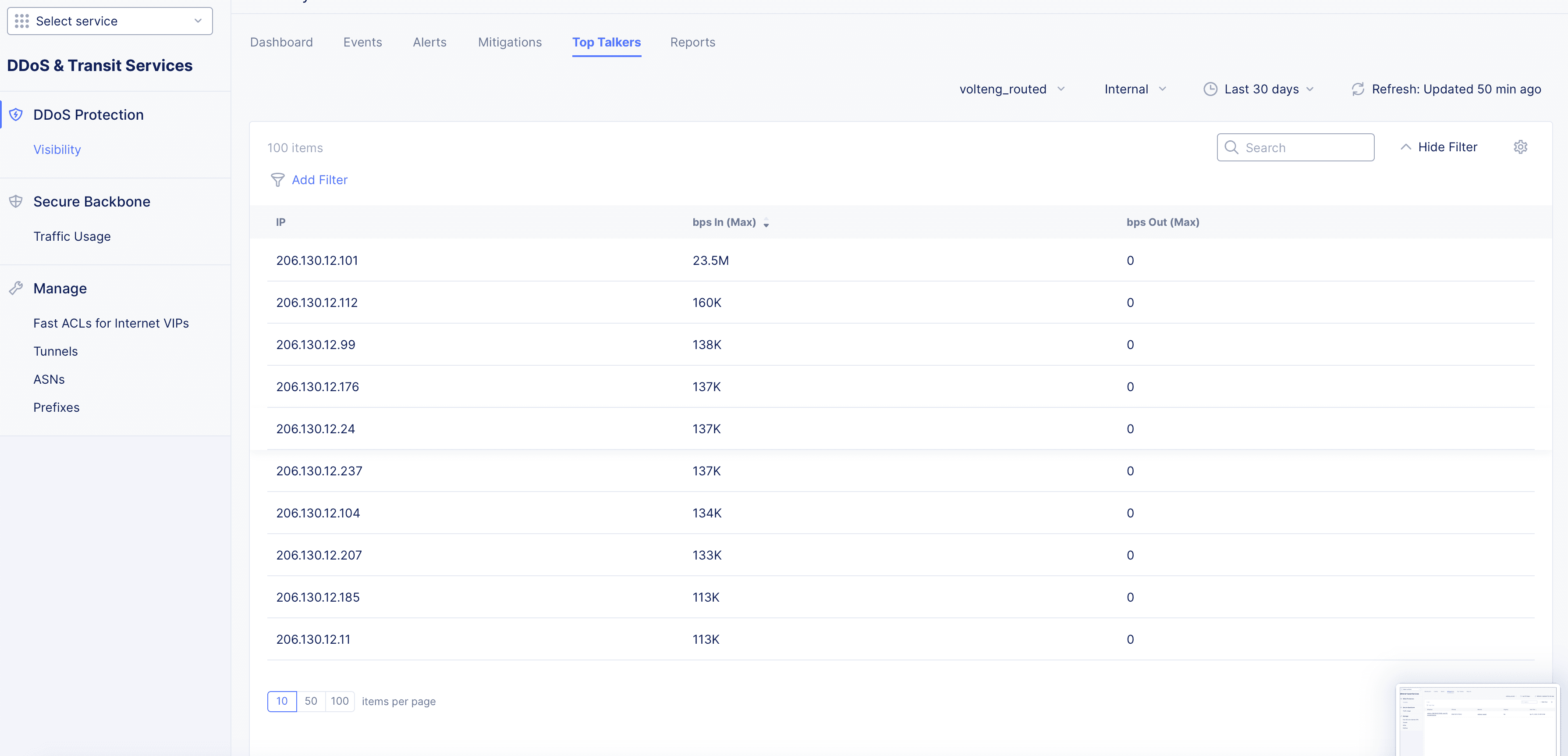This screenshot has height=756, width=1568.
Task: Toggle sort arrow on bps In (Max)
Action: (766, 223)
